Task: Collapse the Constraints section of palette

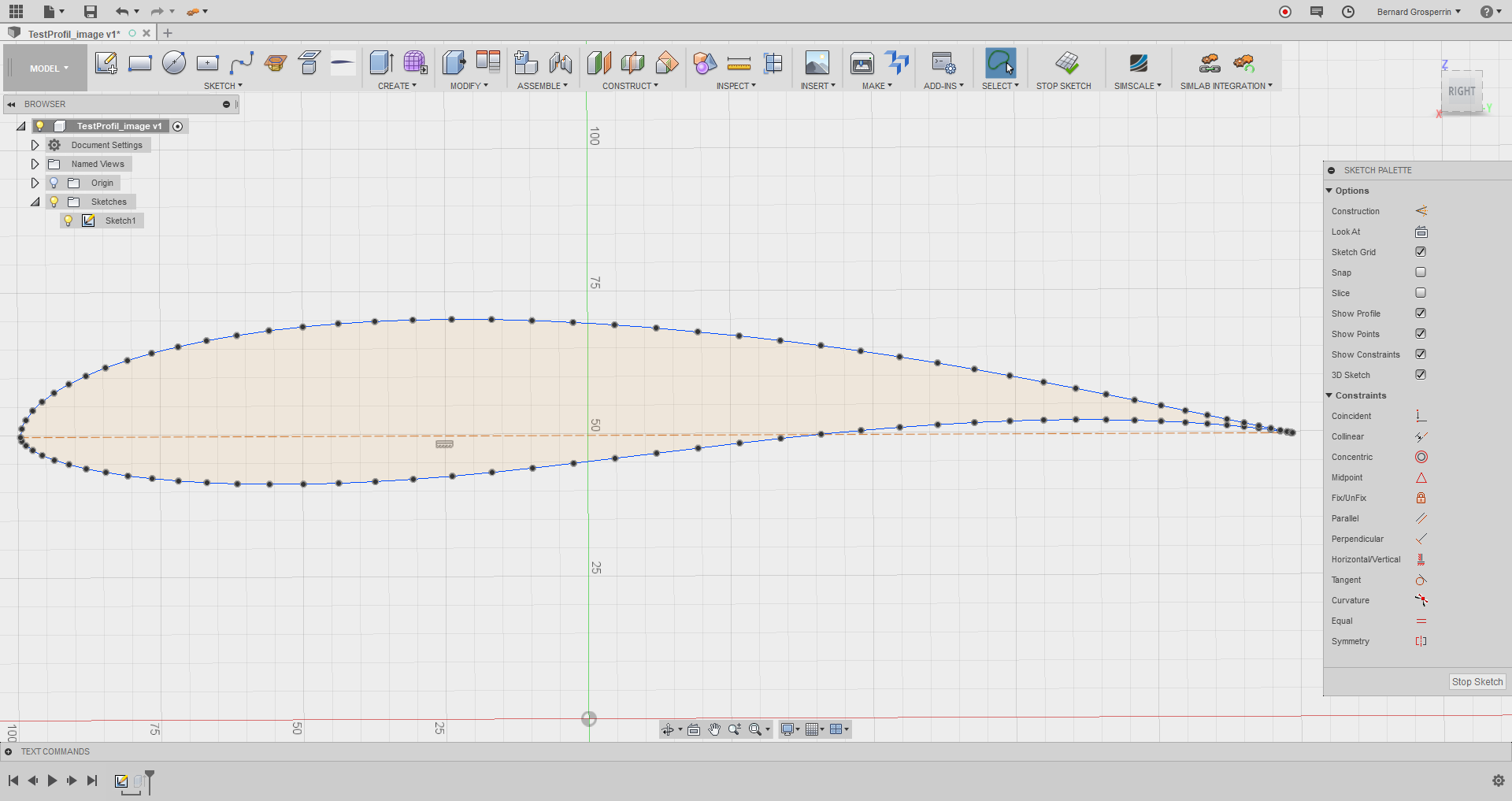Action: (x=1329, y=395)
